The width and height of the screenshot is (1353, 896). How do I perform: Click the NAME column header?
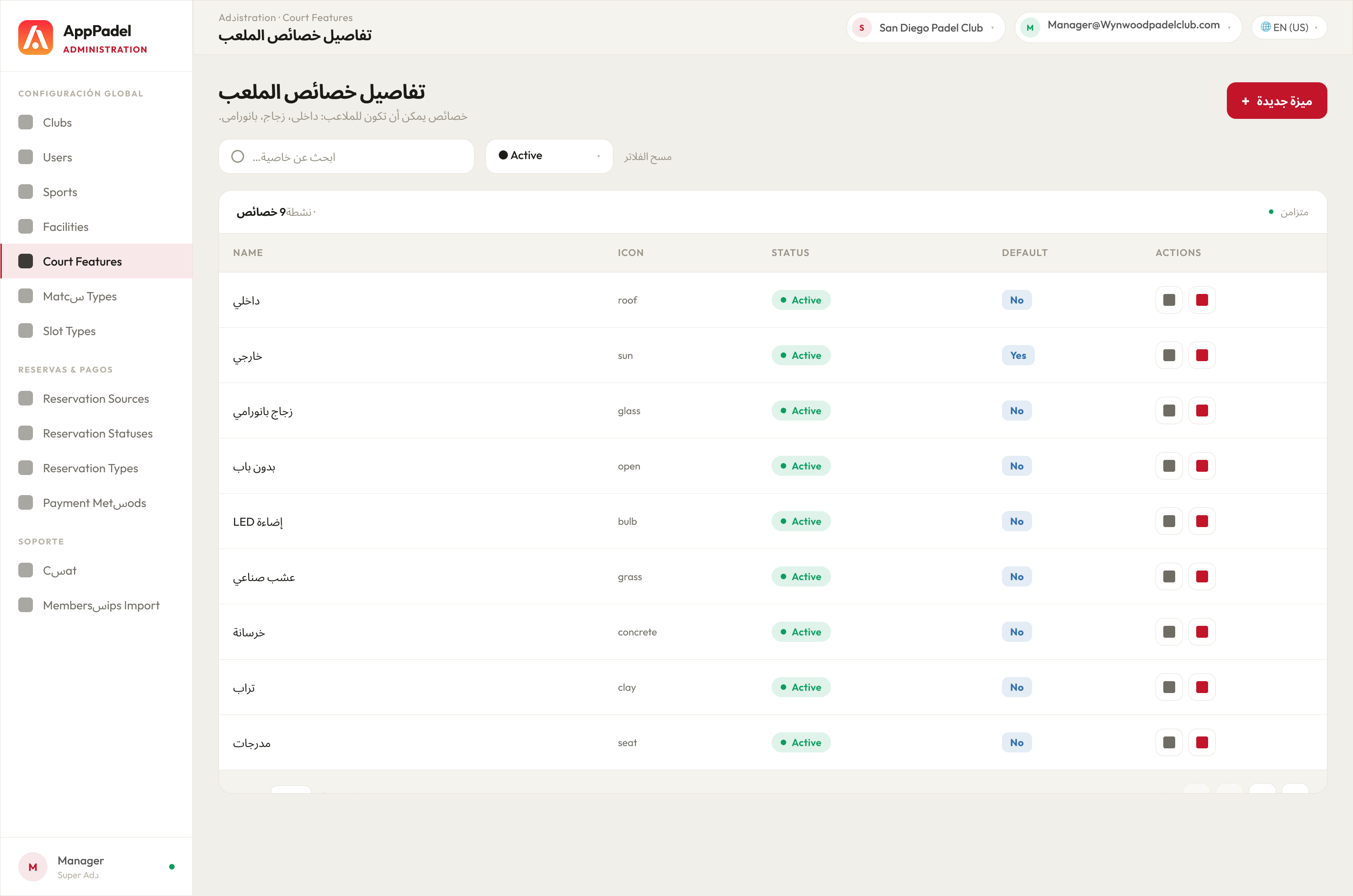(248, 252)
